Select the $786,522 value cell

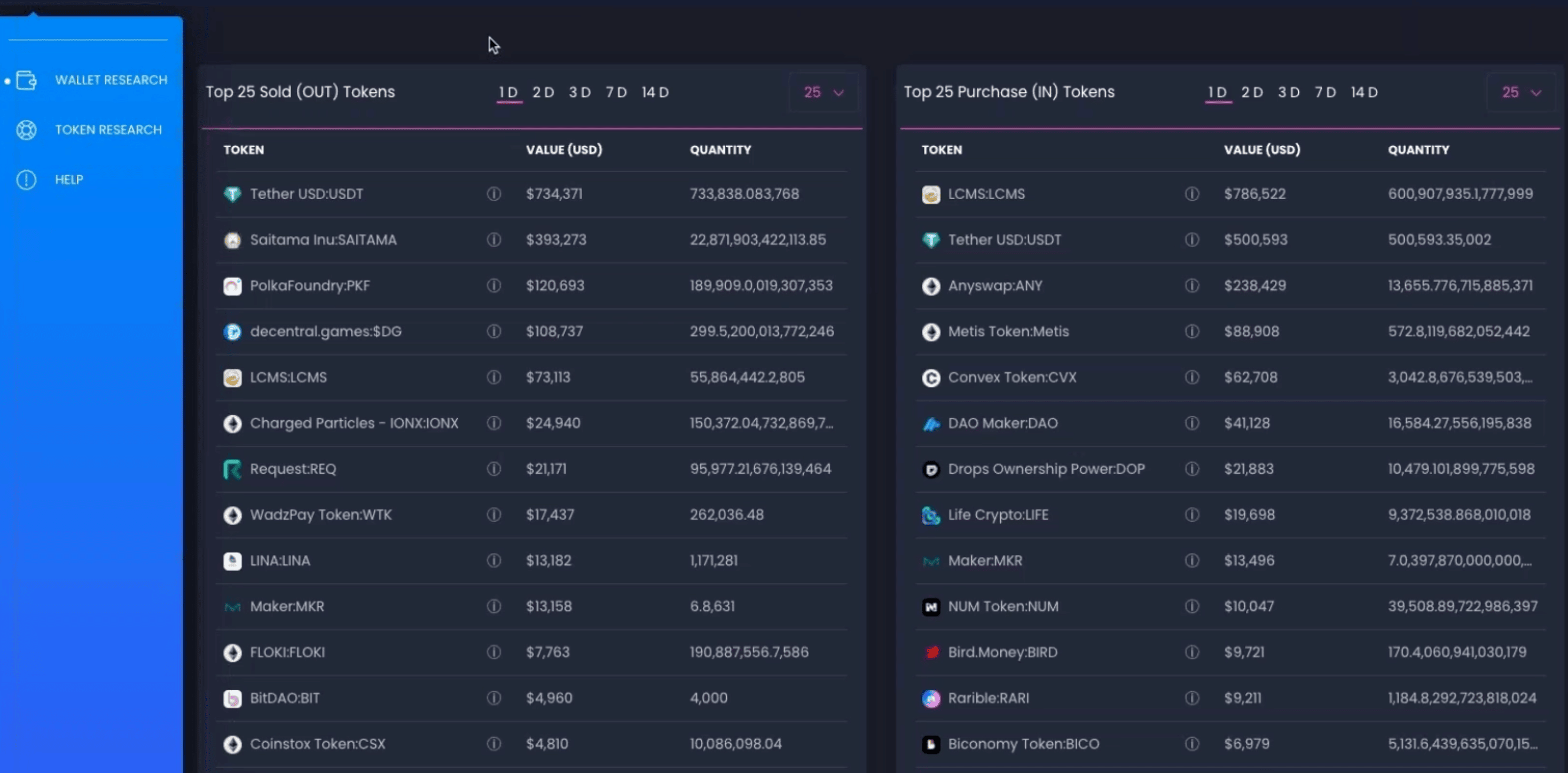click(1255, 194)
